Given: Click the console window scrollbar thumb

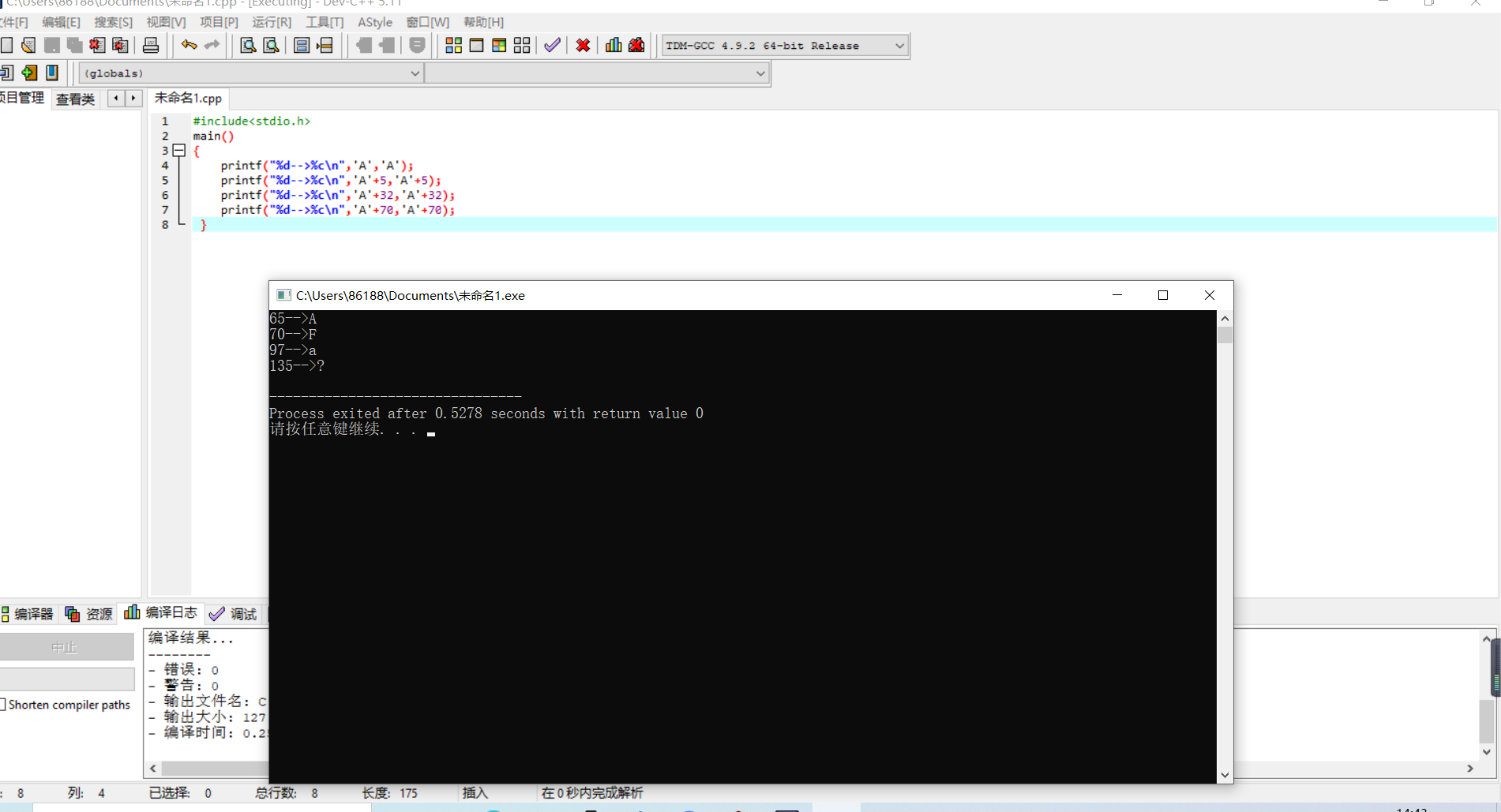Looking at the screenshot, I should (x=1225, y=335).
